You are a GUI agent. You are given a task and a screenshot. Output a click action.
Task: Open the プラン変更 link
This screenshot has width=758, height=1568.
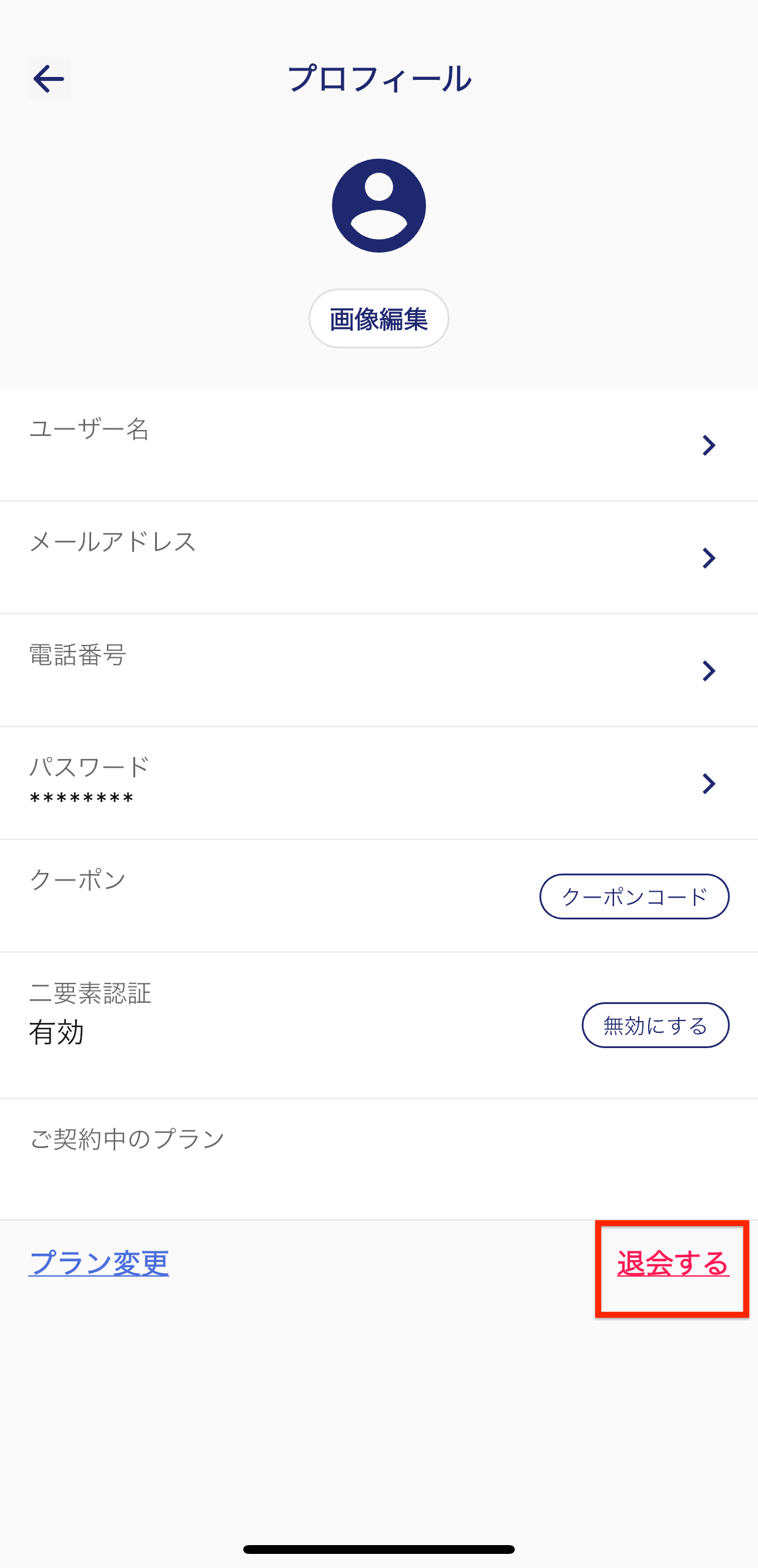click(99, 1263)
